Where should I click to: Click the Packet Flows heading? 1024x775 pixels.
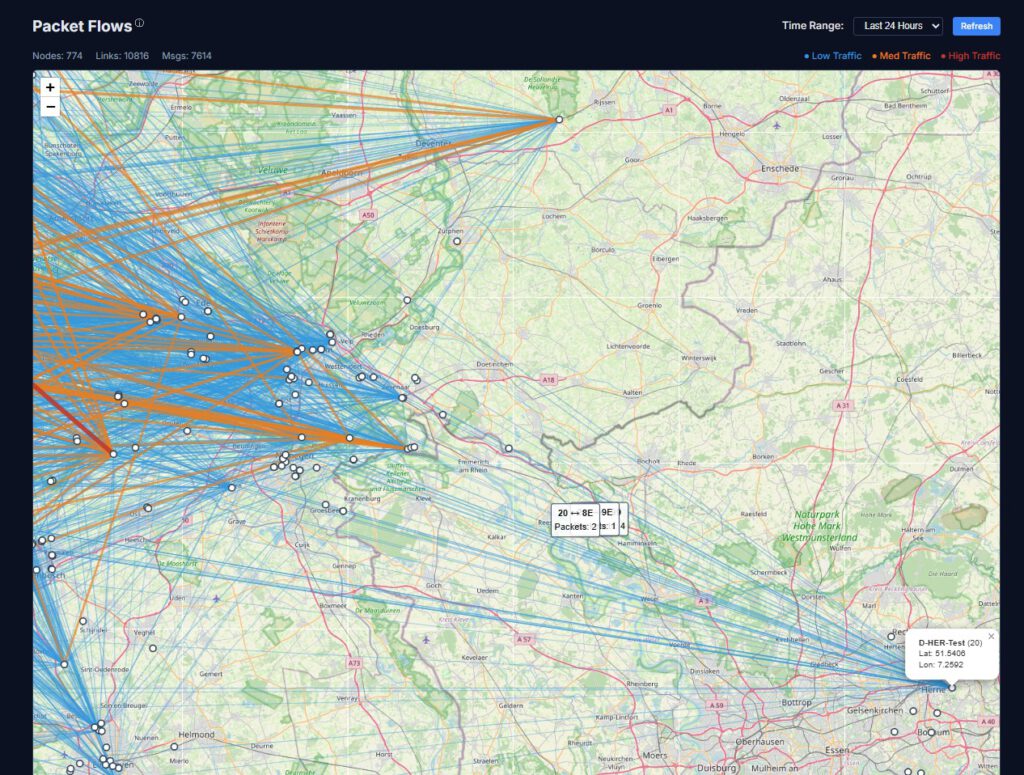click(x=81, y=26)
